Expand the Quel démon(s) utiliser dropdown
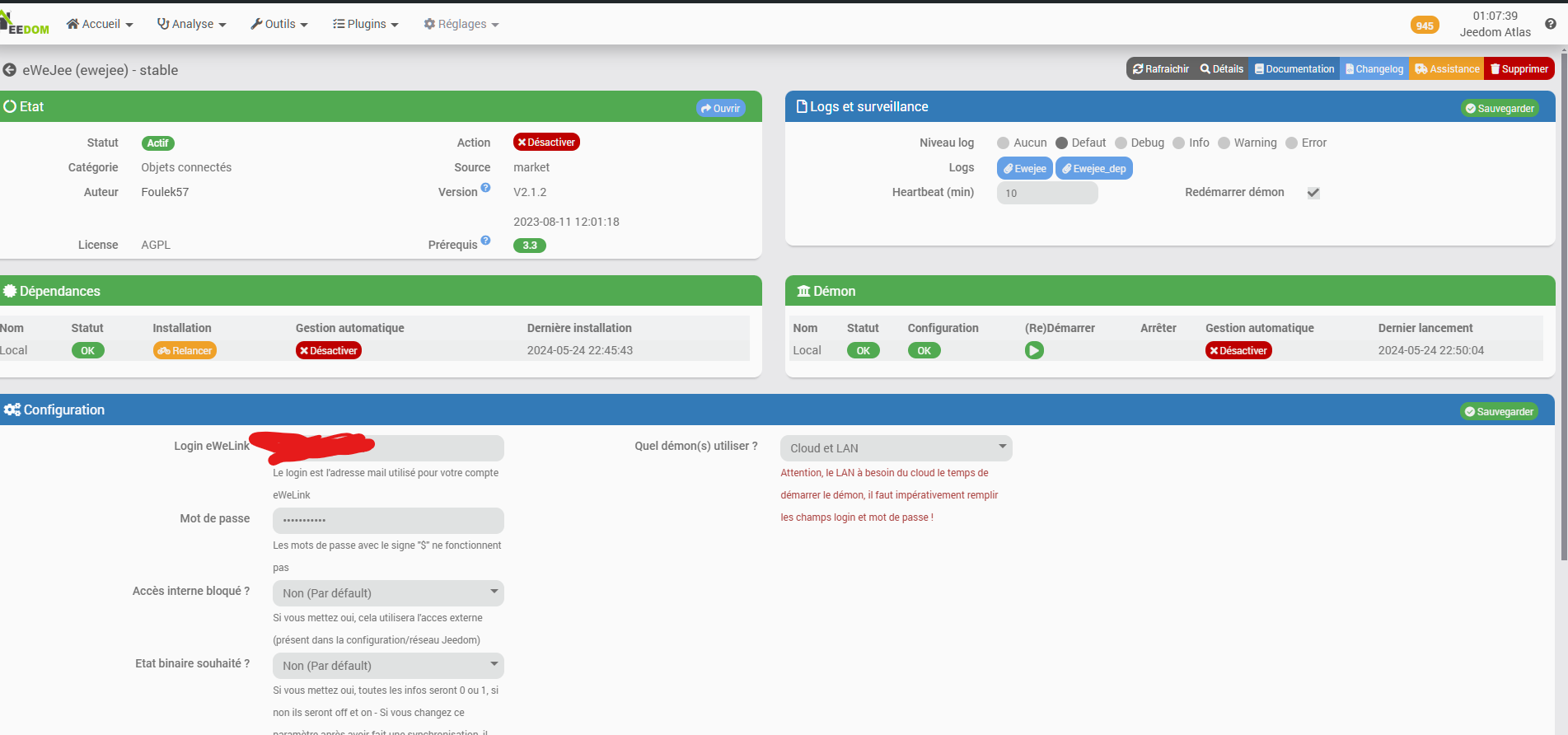The height and width of the screenshot is (735, 1568). [x=896, y=448]
